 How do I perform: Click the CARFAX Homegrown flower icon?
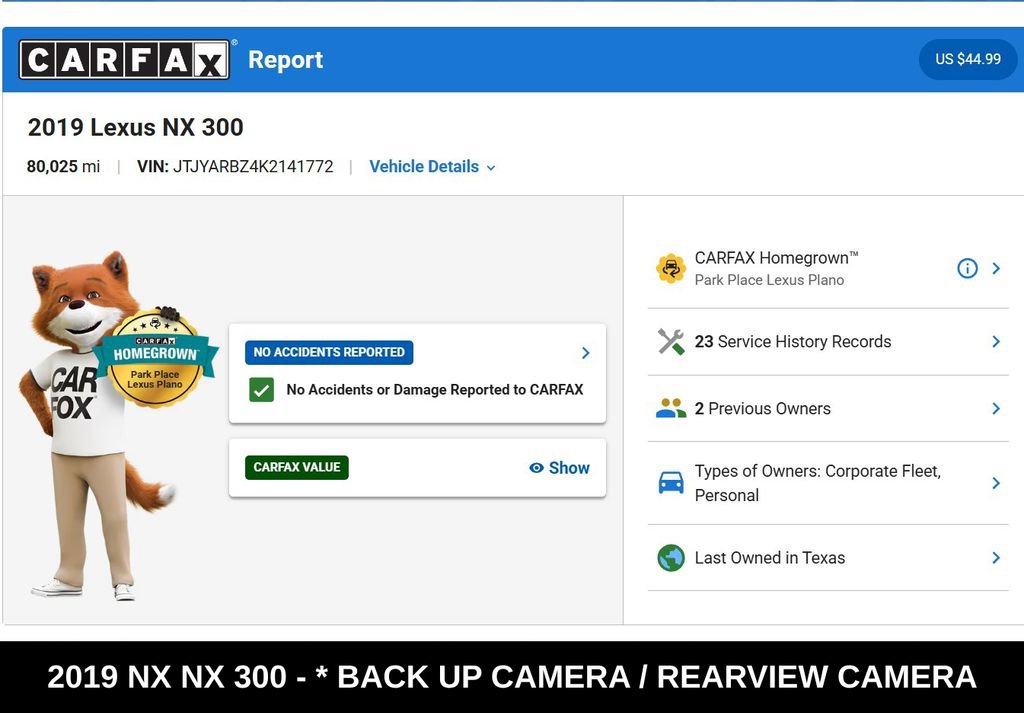pyautogui.click(x=671, y=268)
